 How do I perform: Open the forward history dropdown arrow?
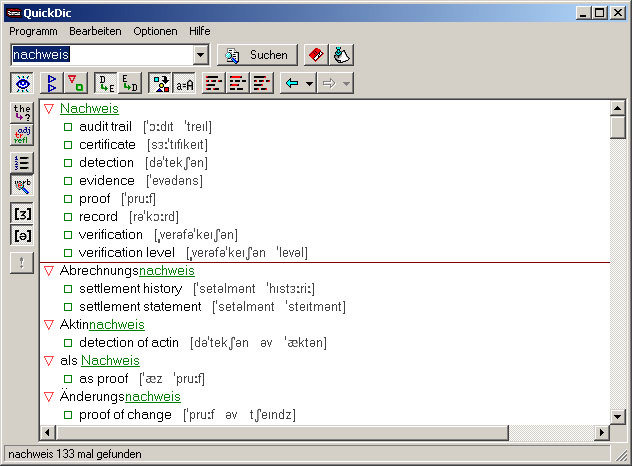346,83
